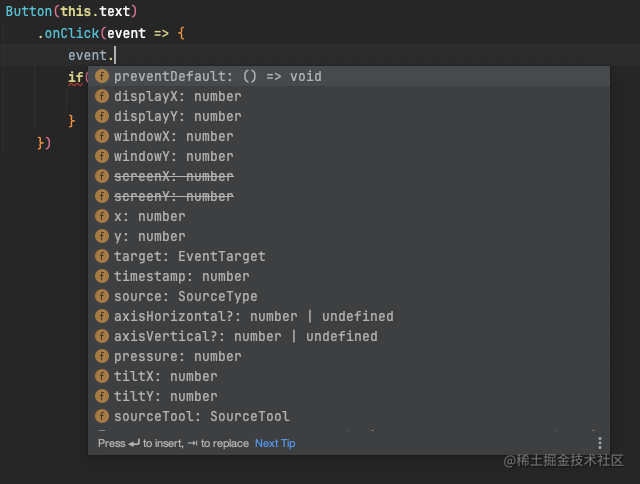Image resolution: width=640 pixels, height=484 pixels.
Task: Place cursor on Button in code
Action: [x=29, y=11]
